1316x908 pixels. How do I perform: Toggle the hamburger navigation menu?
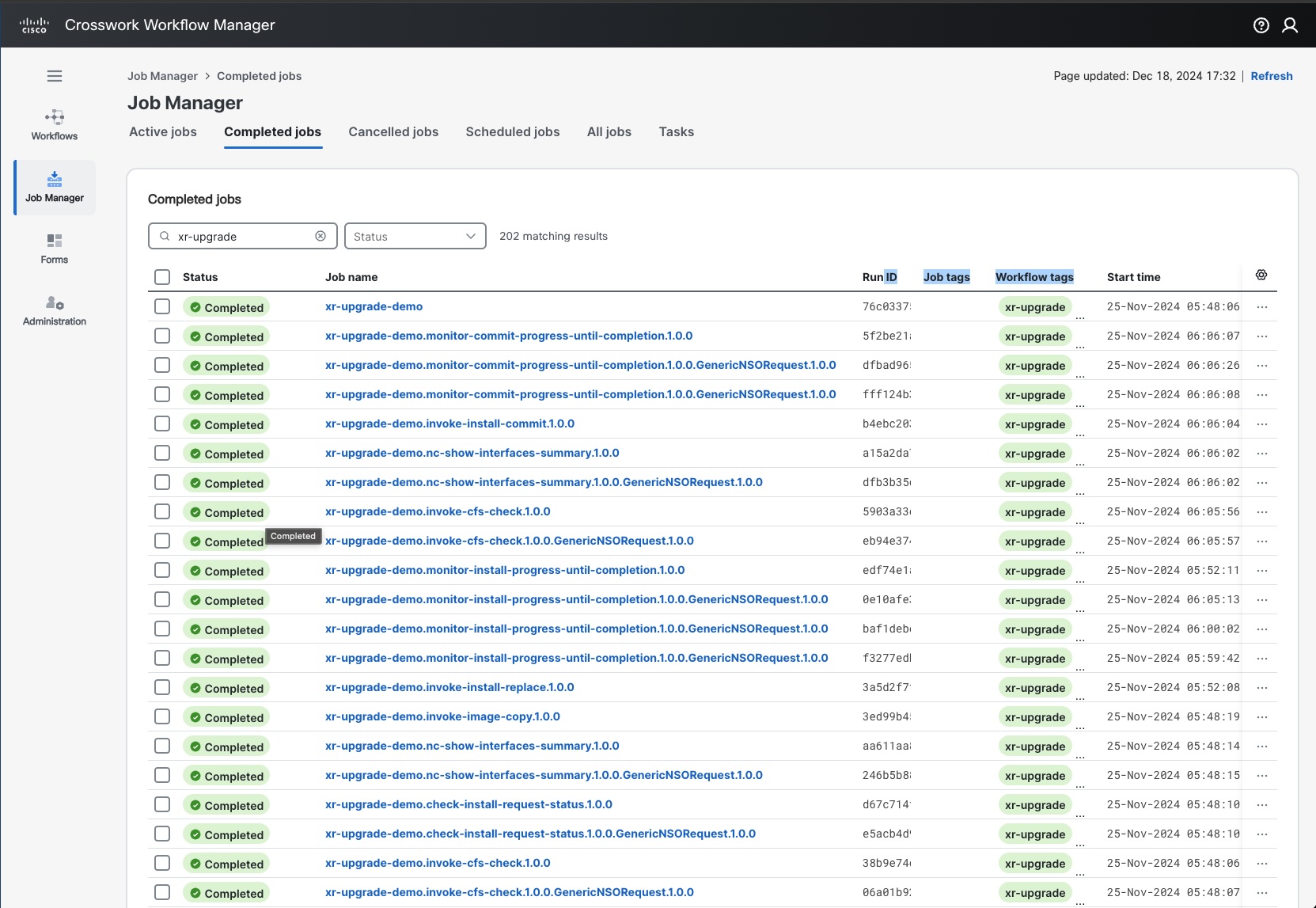point(55,76)
